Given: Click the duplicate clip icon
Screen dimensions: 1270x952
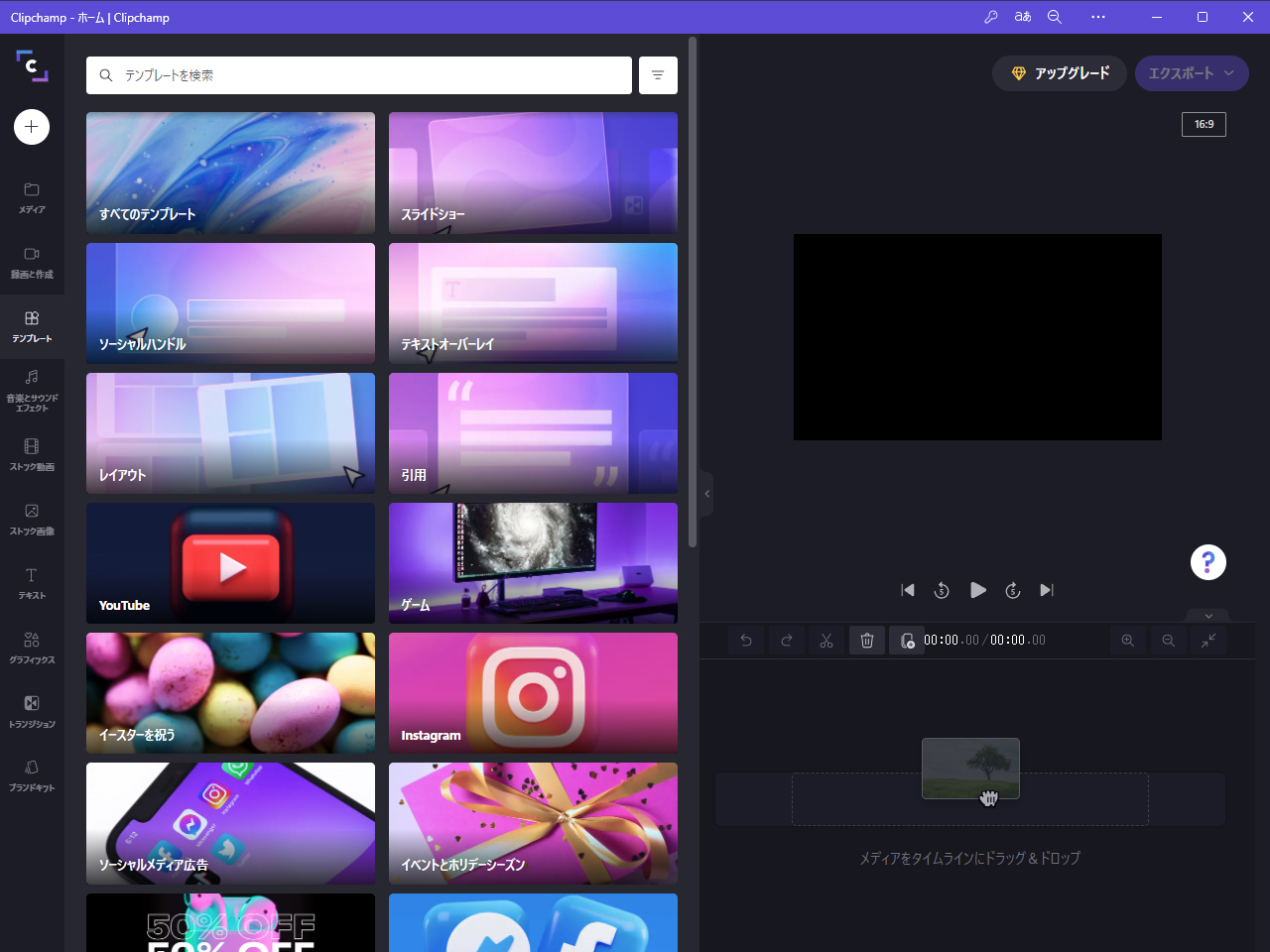Looking at the screenshot, I should point(907,641).
